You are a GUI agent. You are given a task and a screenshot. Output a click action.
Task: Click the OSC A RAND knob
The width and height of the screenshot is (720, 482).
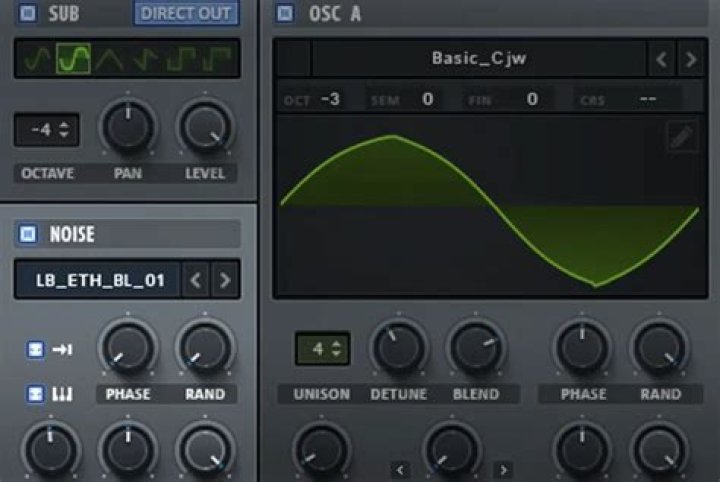pos(660,347)
